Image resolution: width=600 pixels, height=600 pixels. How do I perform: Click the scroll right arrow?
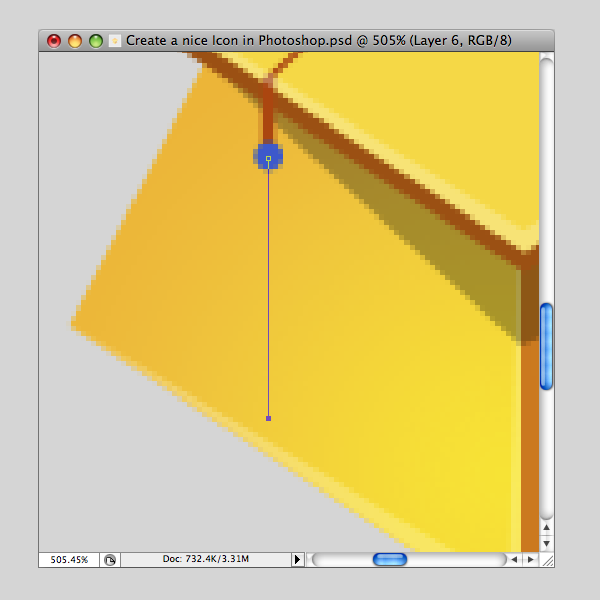tap(530, 559)
